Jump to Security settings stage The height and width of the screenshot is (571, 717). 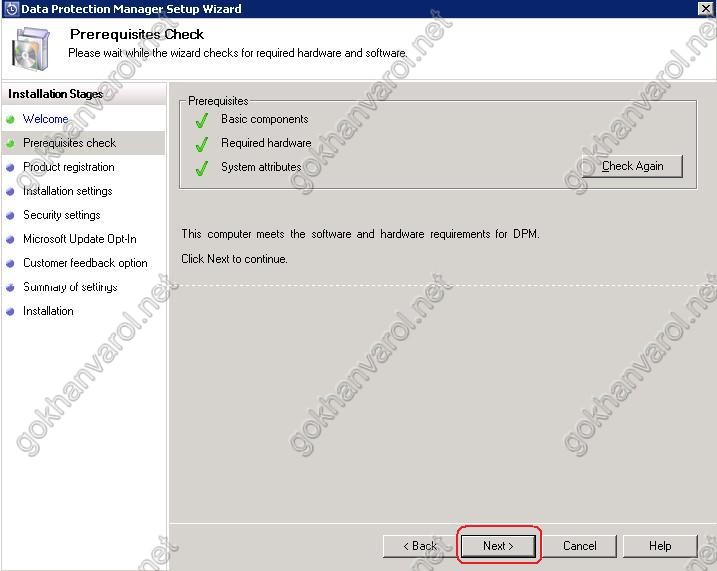pos(61,215)
